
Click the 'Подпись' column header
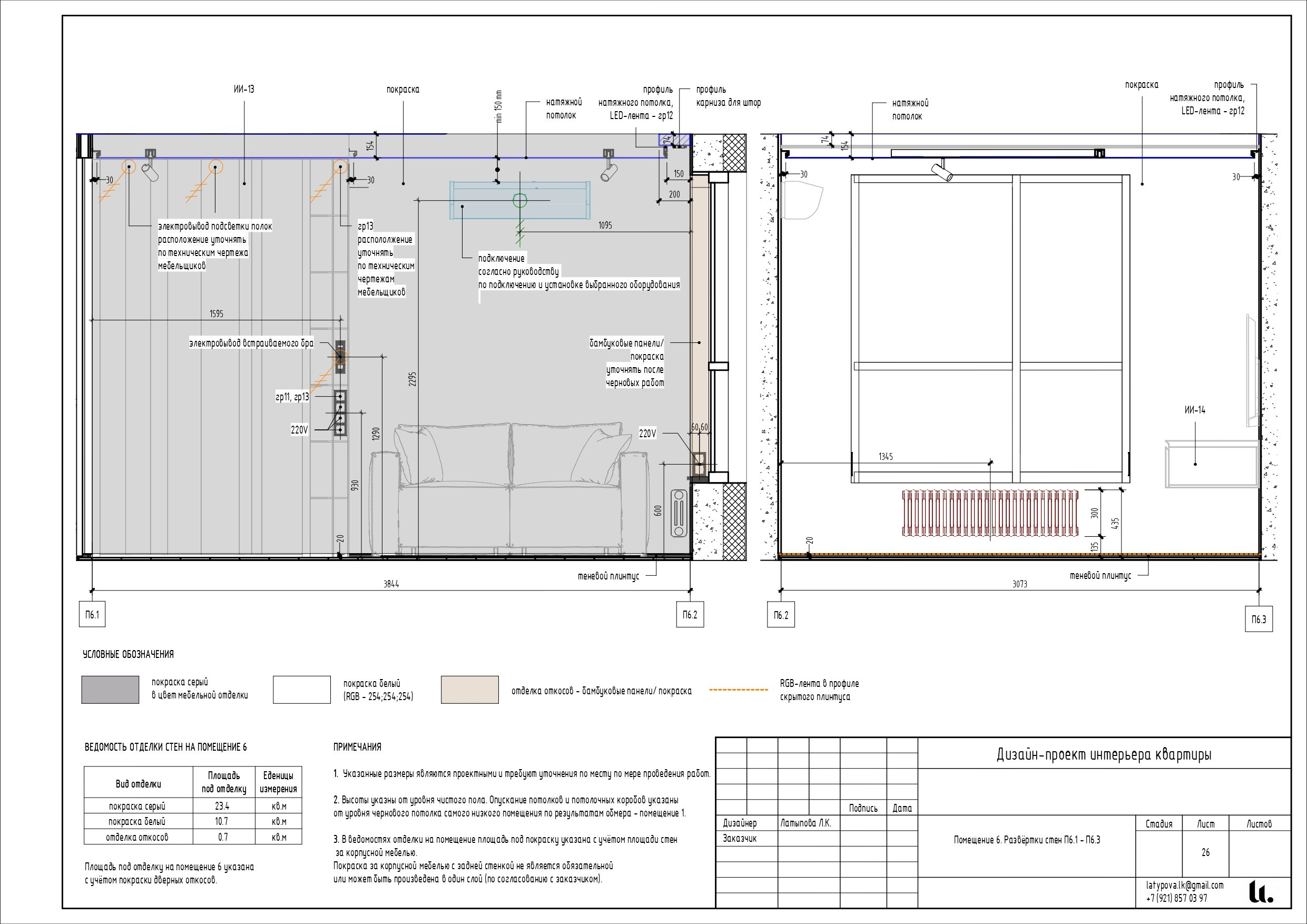coord(863,808)
